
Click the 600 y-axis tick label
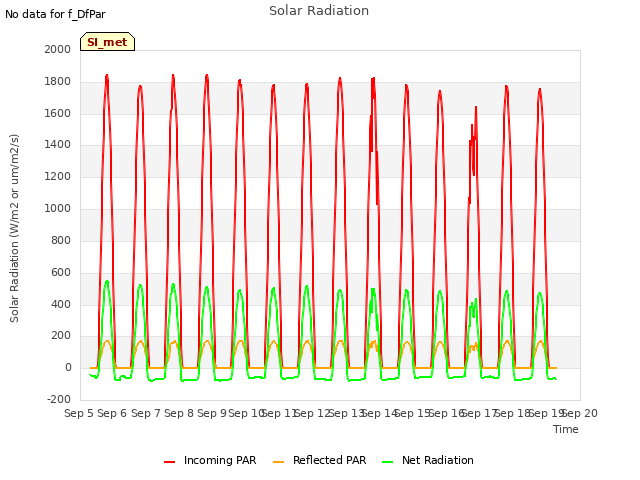(x=61, y=273)
